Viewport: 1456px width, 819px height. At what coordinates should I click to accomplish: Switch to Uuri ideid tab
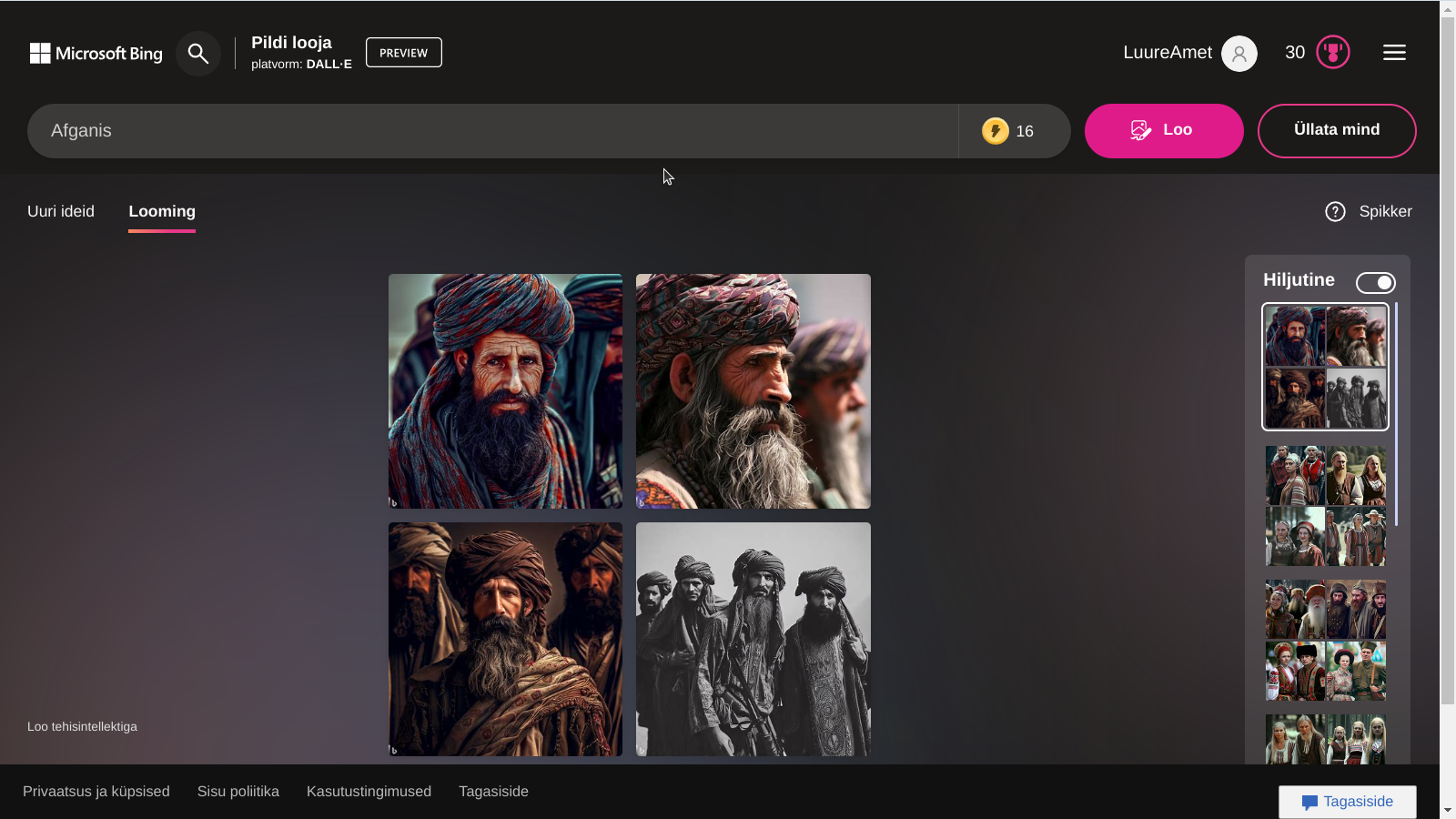pos(61,211)
